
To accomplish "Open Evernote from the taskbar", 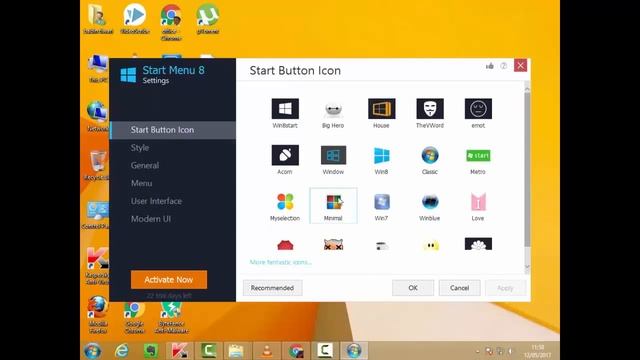I will coord(151,351).
